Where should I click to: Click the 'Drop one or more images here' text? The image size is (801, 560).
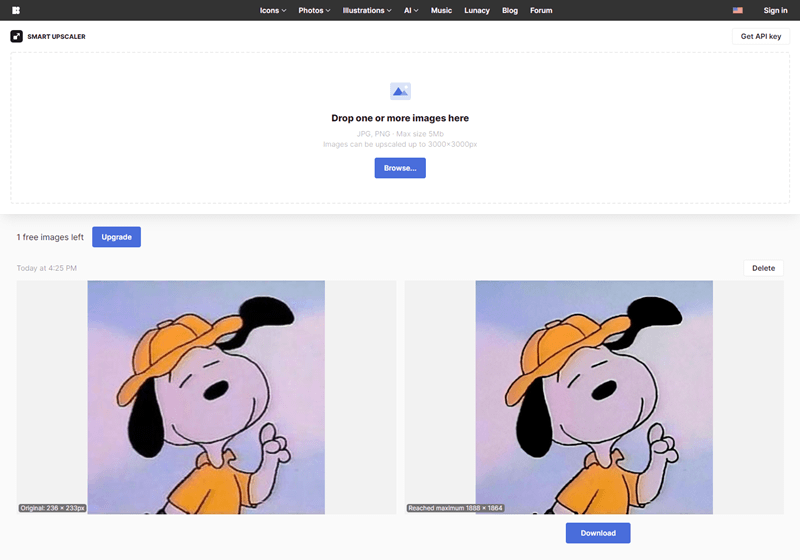[400, 118]
